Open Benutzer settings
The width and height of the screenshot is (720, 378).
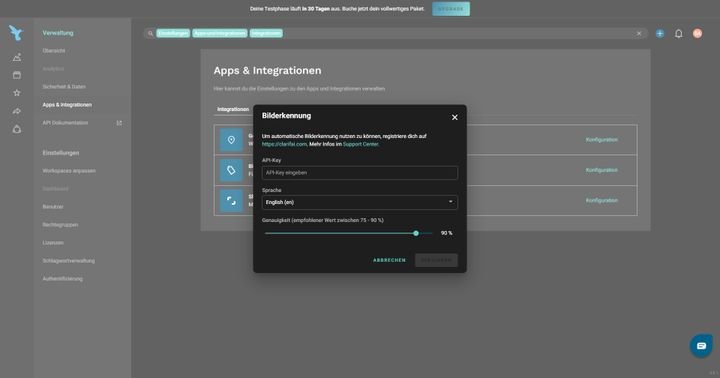pos(53,207)
